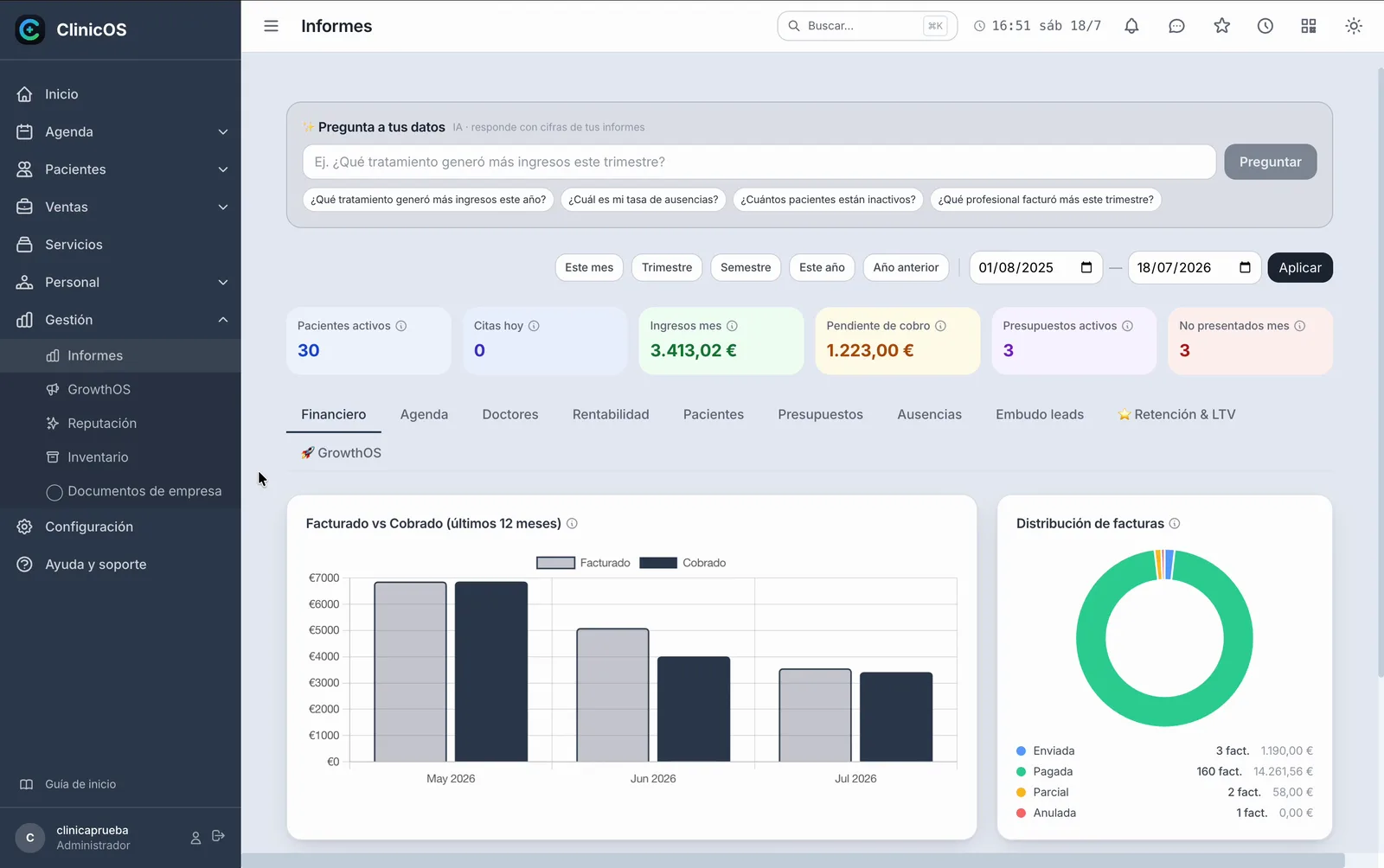Click the Servicios briefcase icon
The image size is (1384, 868).
(25, 245)
